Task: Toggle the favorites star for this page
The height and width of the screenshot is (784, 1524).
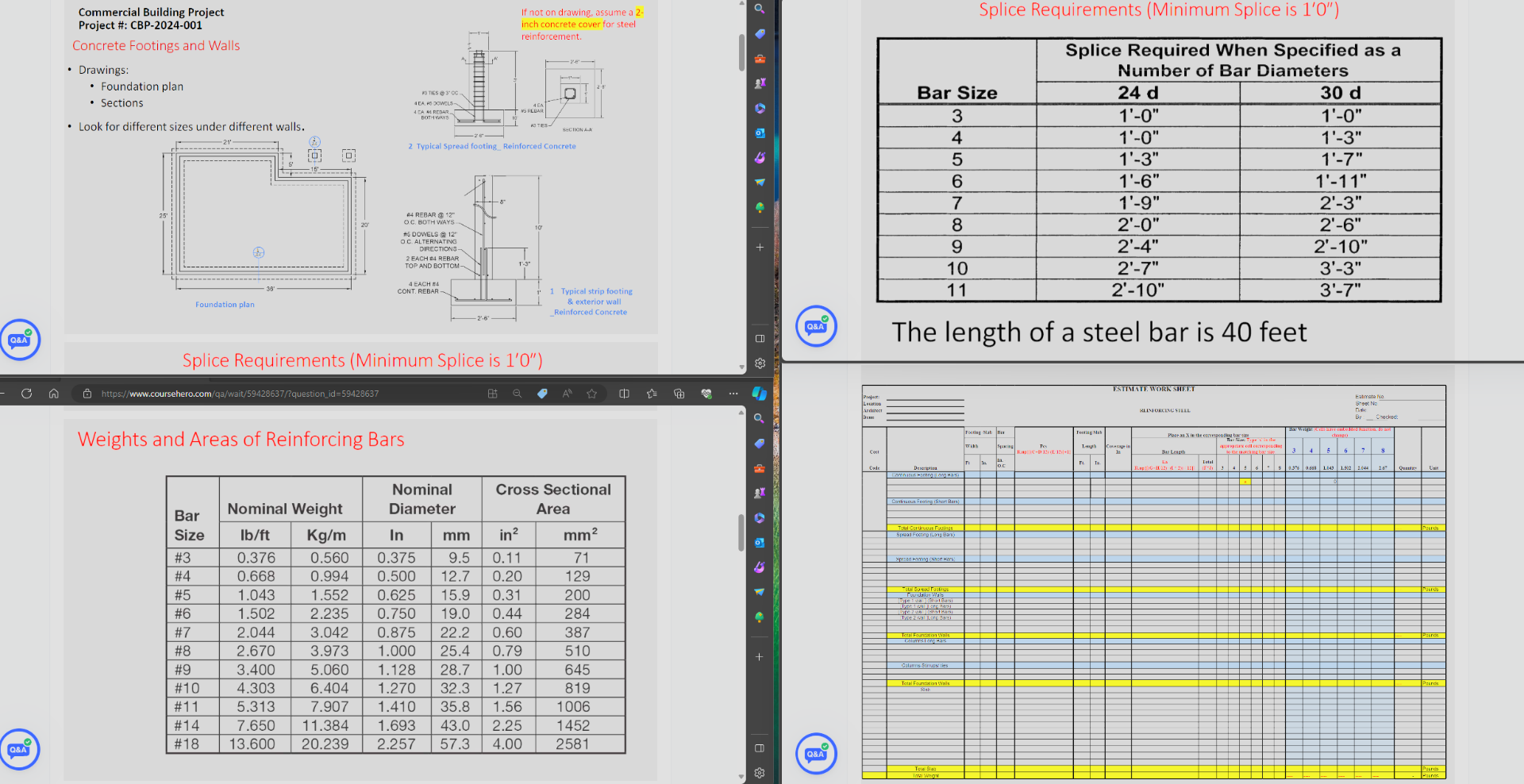Action: [591, 393]
